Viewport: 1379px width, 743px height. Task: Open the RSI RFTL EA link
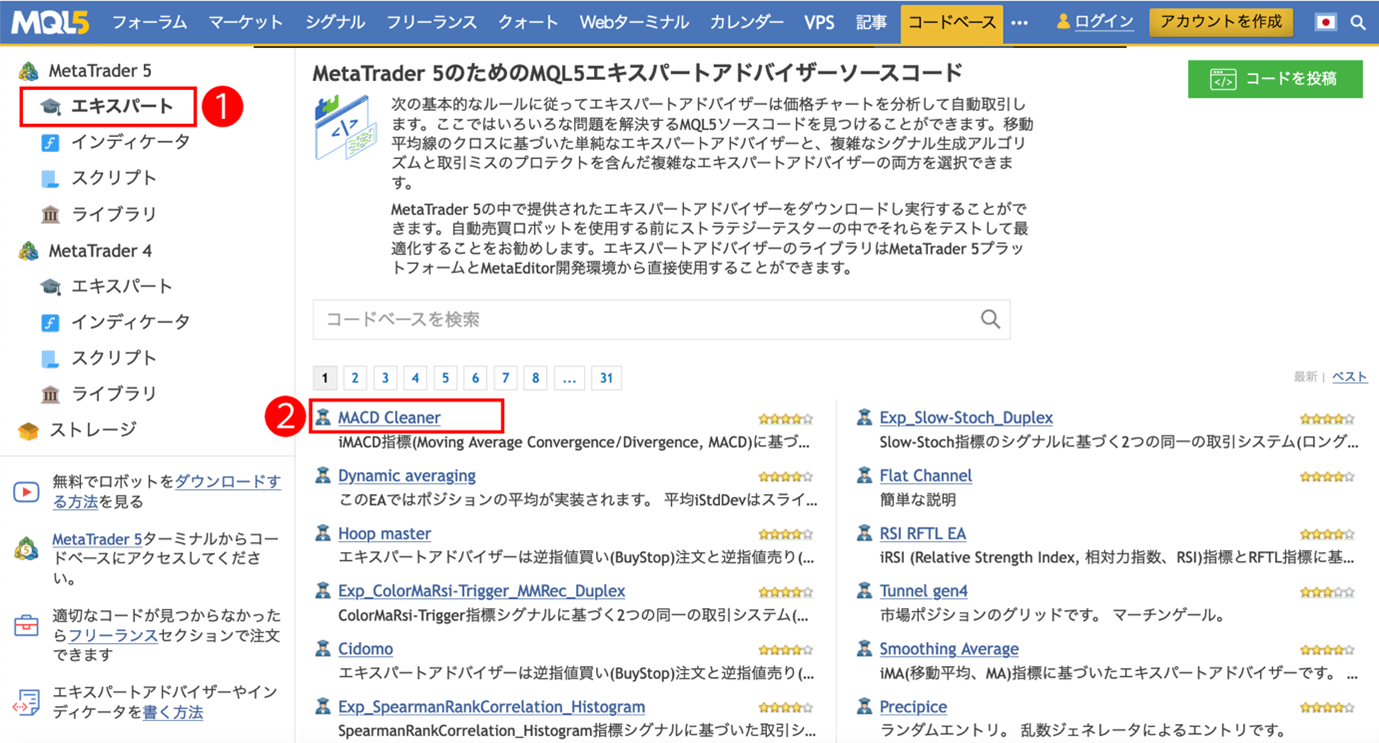923,533
